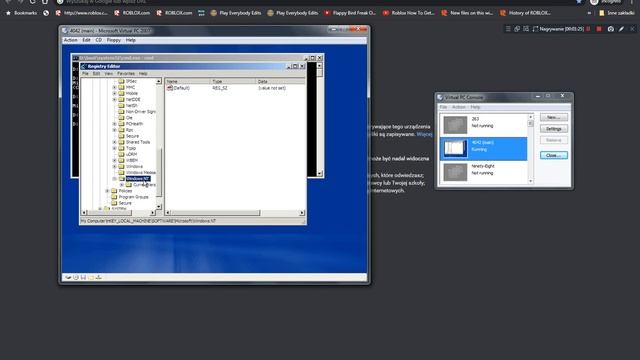The height and width of the screenshot is (360, 640).
Task: Open the Edit menu in Registry Editor
Action: point(96,73)
